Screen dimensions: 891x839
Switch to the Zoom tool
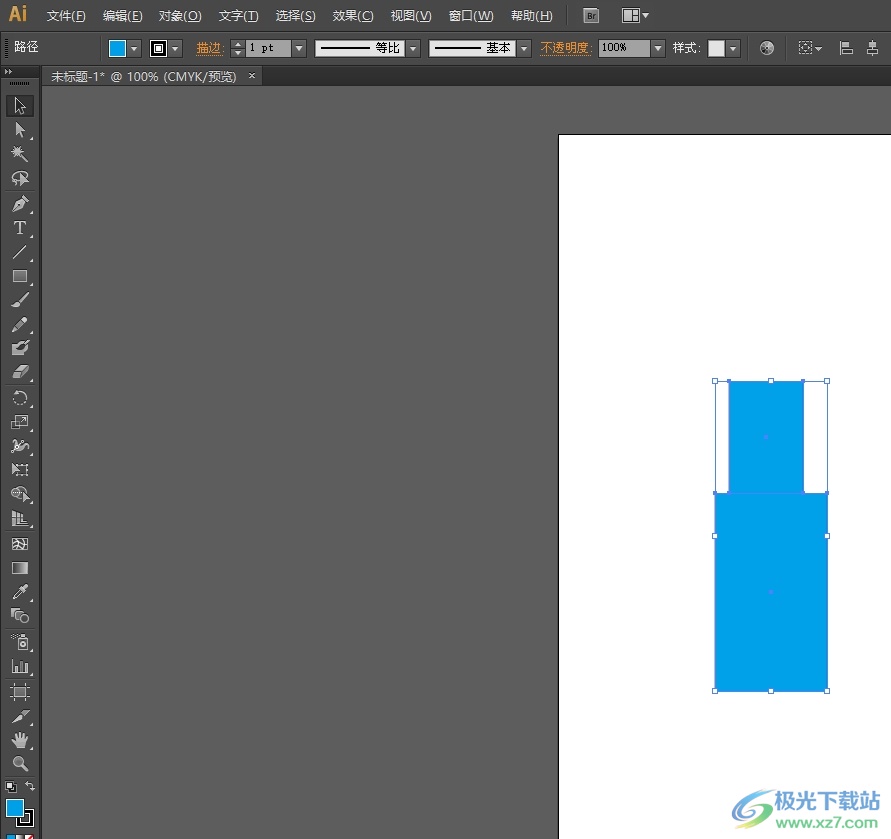pyautogui.click(x=19, y=764)
